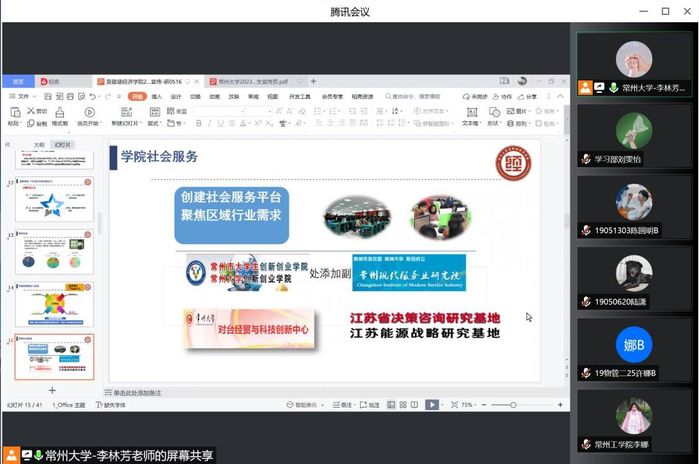Viewport: 699px width, 464px height.
Task: Open new tab with plus button
Action: (313, 81)
